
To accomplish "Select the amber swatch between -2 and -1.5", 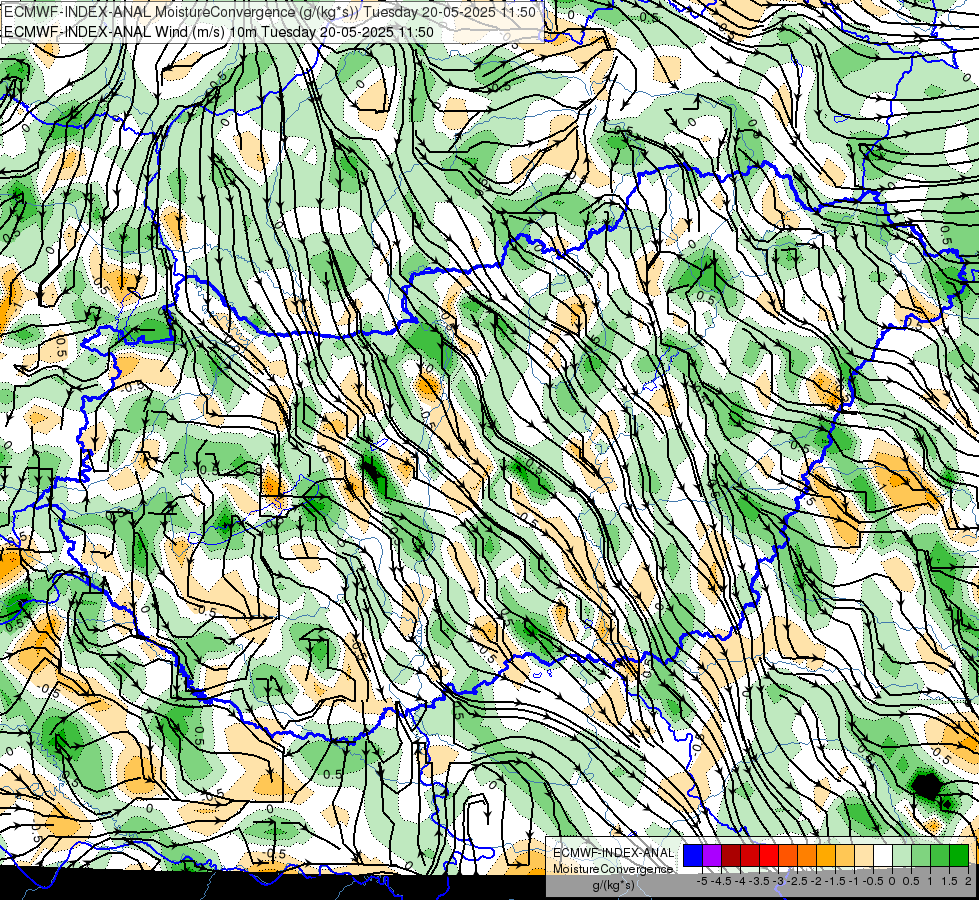I will 826,856.
